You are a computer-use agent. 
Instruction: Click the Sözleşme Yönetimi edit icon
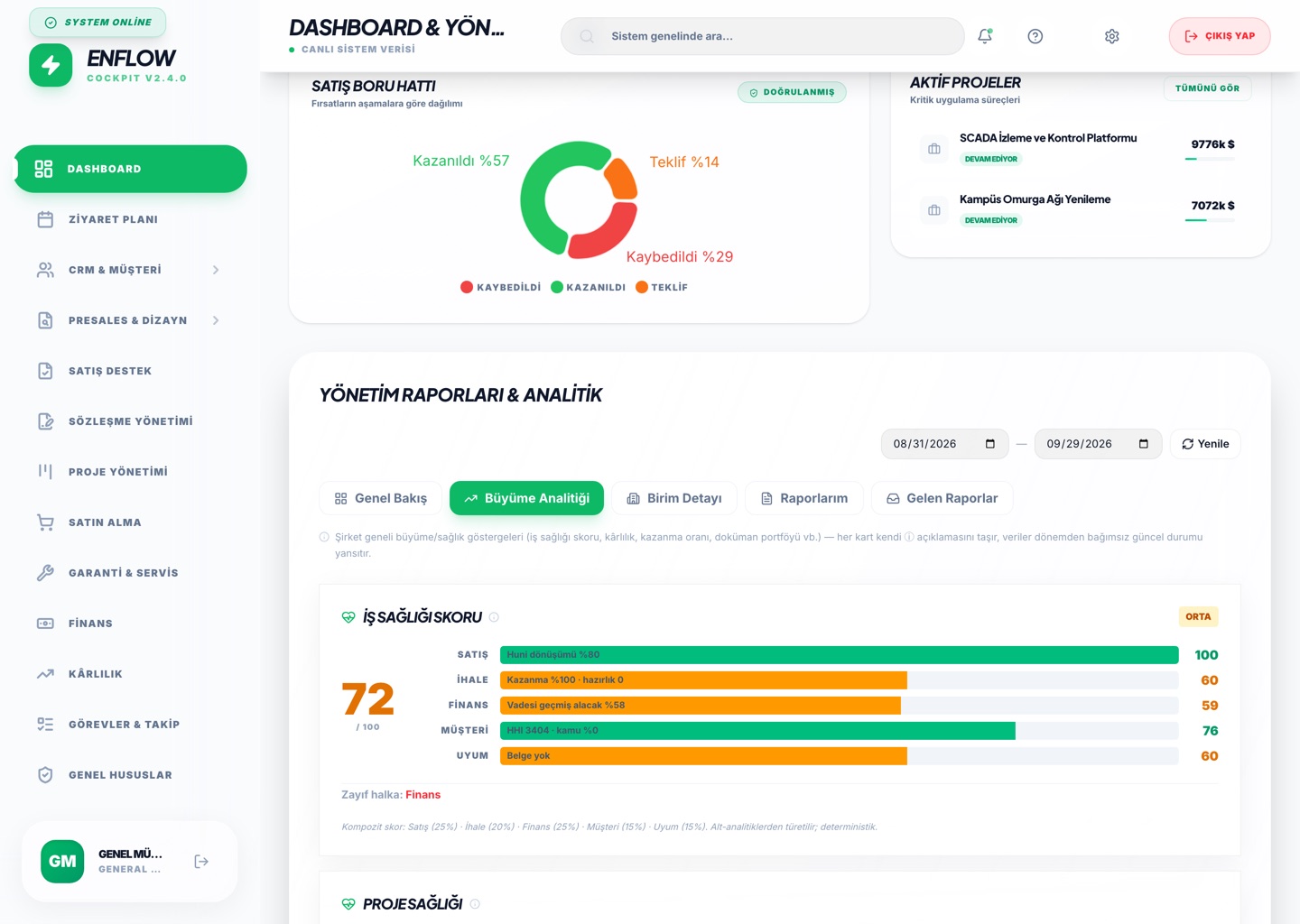tap(45, 421)
